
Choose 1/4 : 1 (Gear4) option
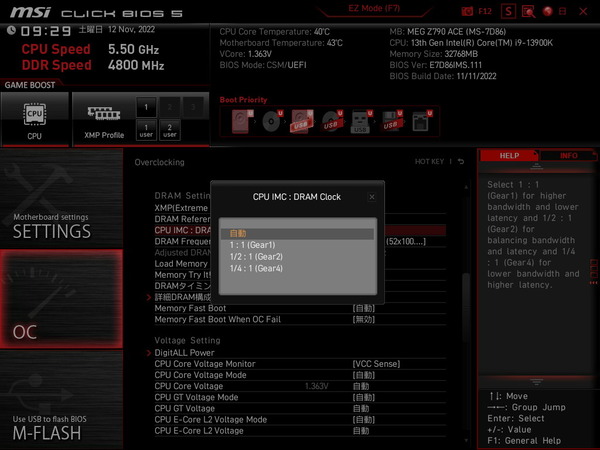pos(256,268)
